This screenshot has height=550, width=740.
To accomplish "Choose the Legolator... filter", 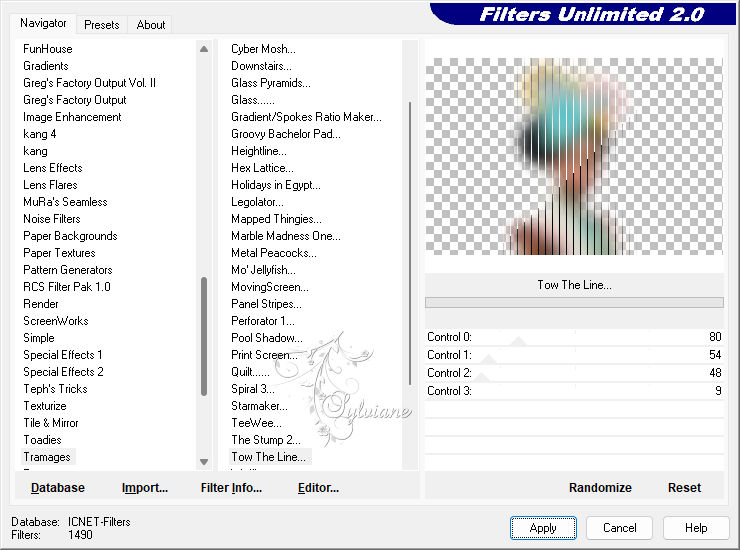I will coord(257,202).
